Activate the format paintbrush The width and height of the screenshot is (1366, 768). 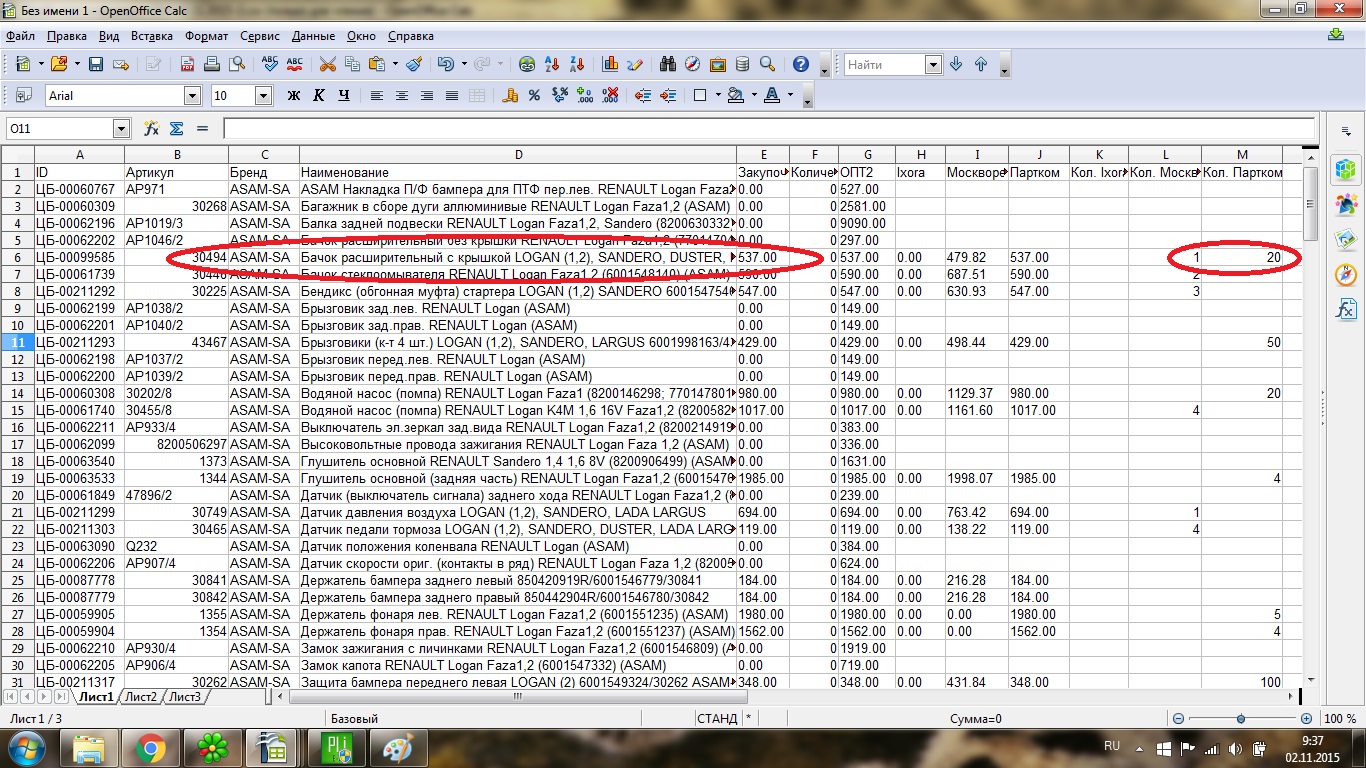click(x=414, y=64)
